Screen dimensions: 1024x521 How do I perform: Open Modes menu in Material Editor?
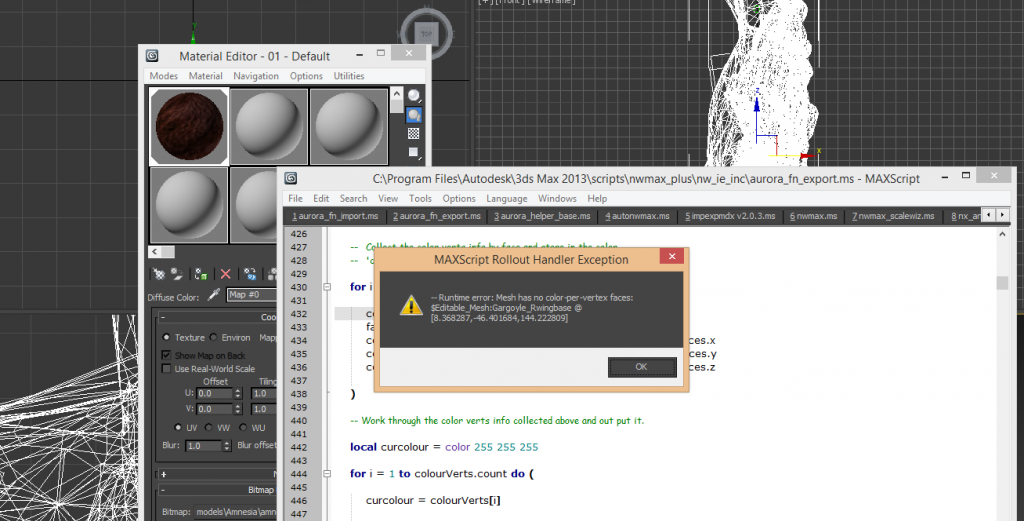pos(163,76)
